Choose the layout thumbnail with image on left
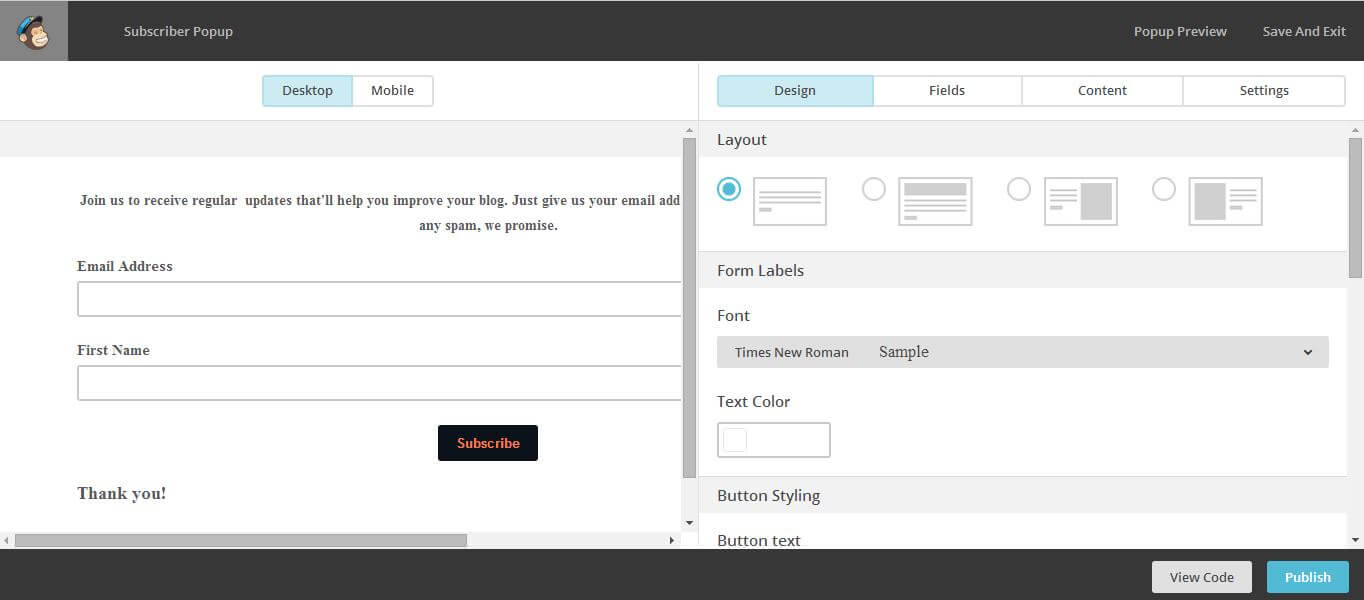 tap(1225, 200)
